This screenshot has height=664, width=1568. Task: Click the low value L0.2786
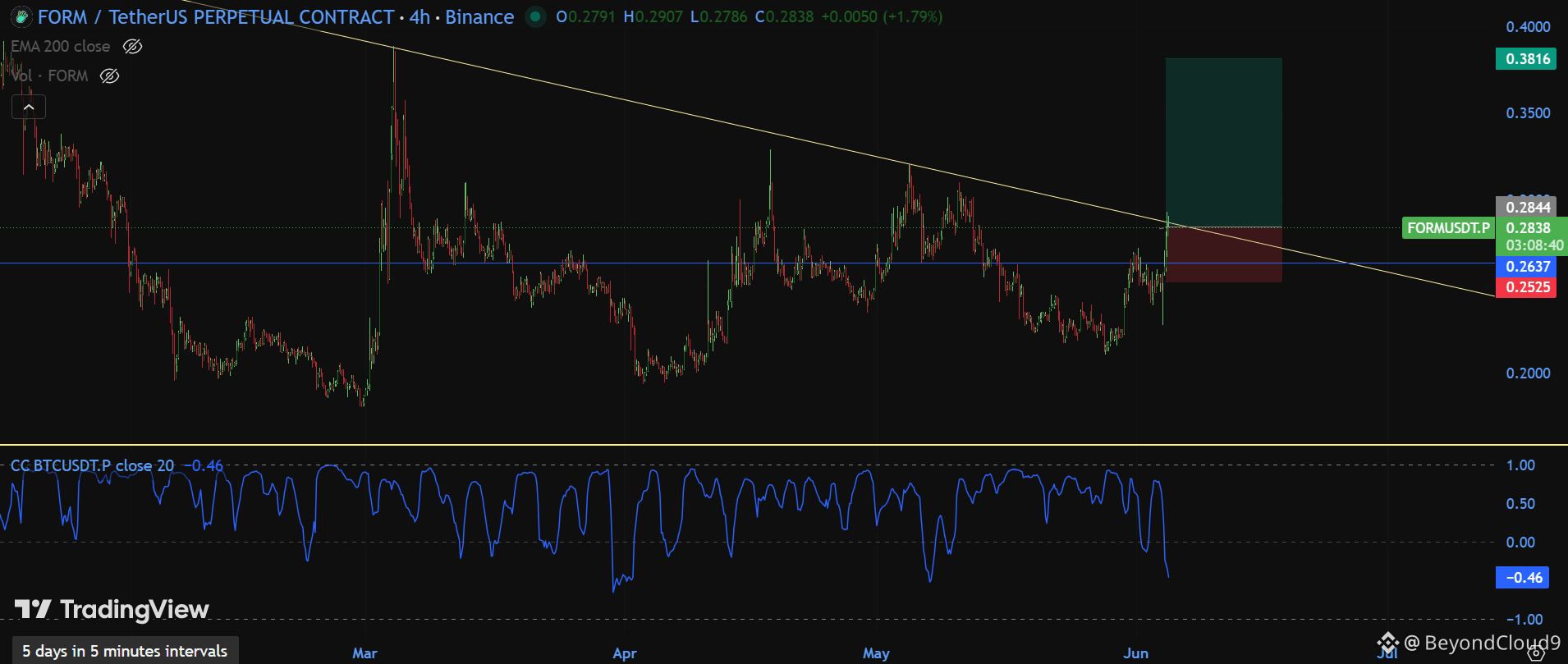[x=718, y=16]
